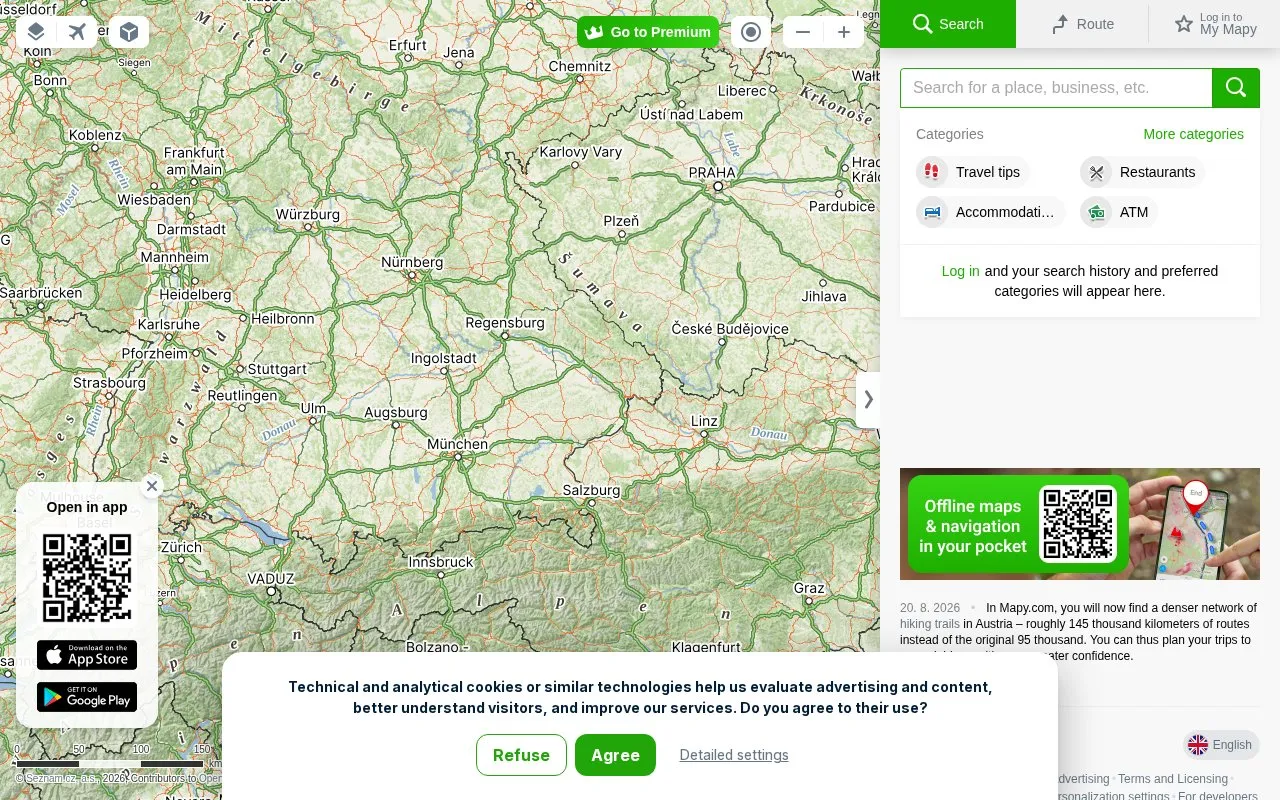
Task: Click the Praha city label on map
Action: 712,173
